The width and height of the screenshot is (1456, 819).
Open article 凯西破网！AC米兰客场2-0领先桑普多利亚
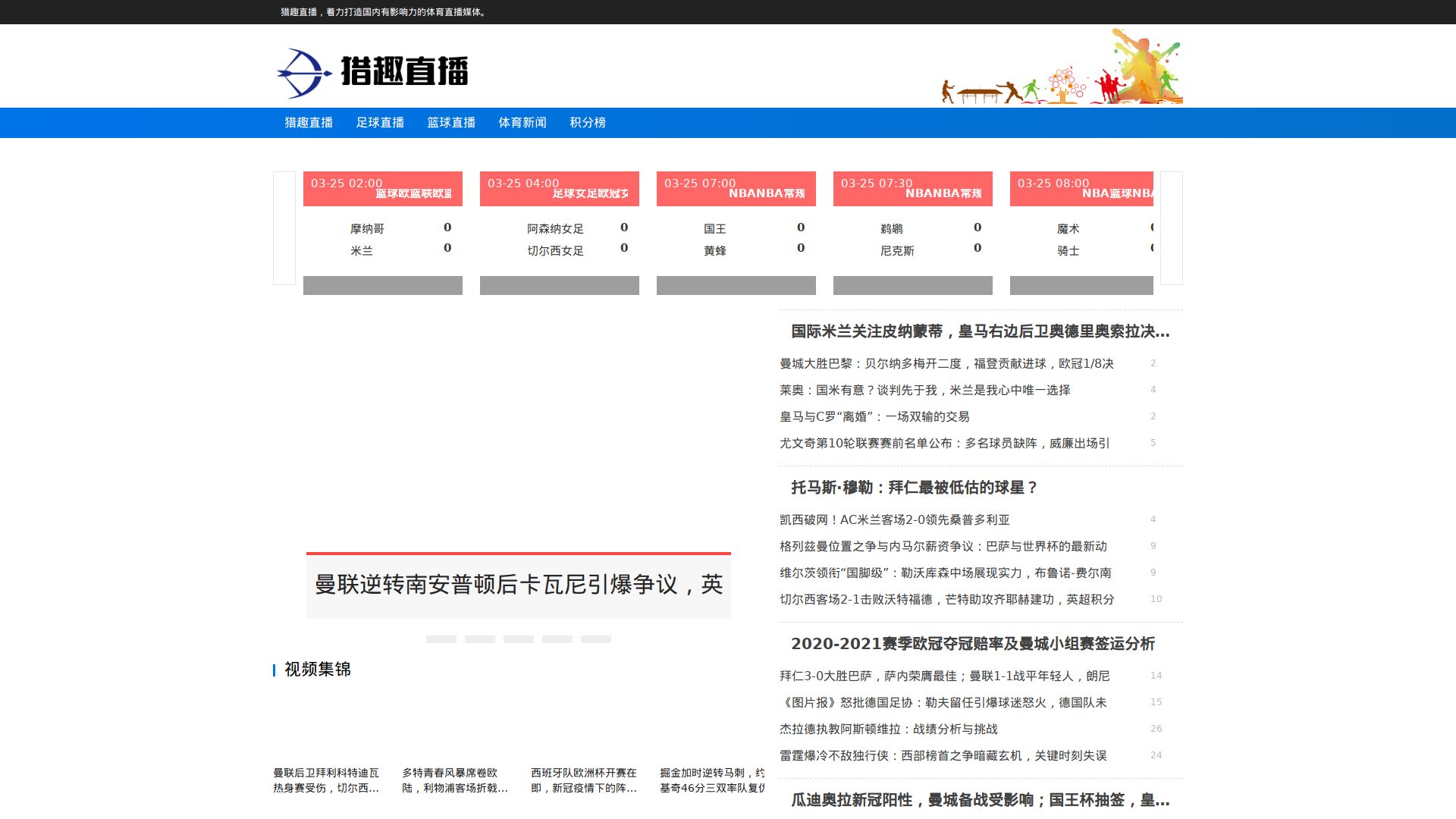tap(895, 519)
